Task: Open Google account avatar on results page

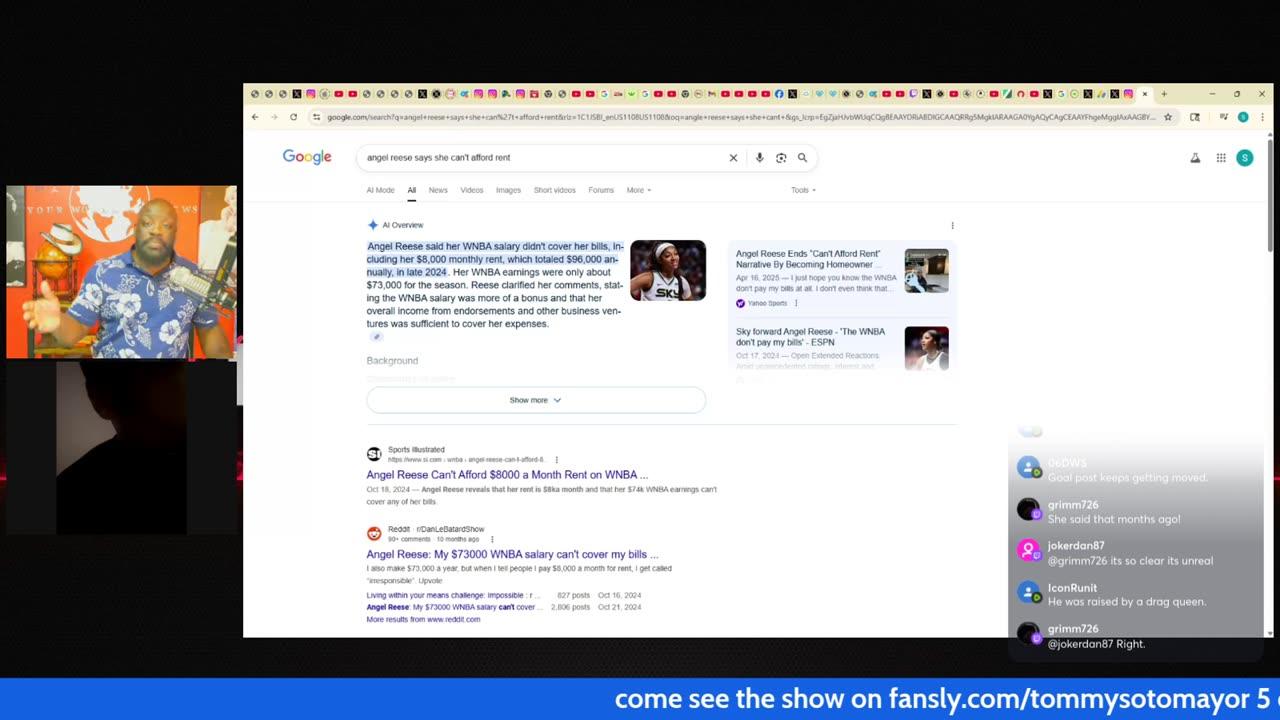Action: click(1244, 158)
